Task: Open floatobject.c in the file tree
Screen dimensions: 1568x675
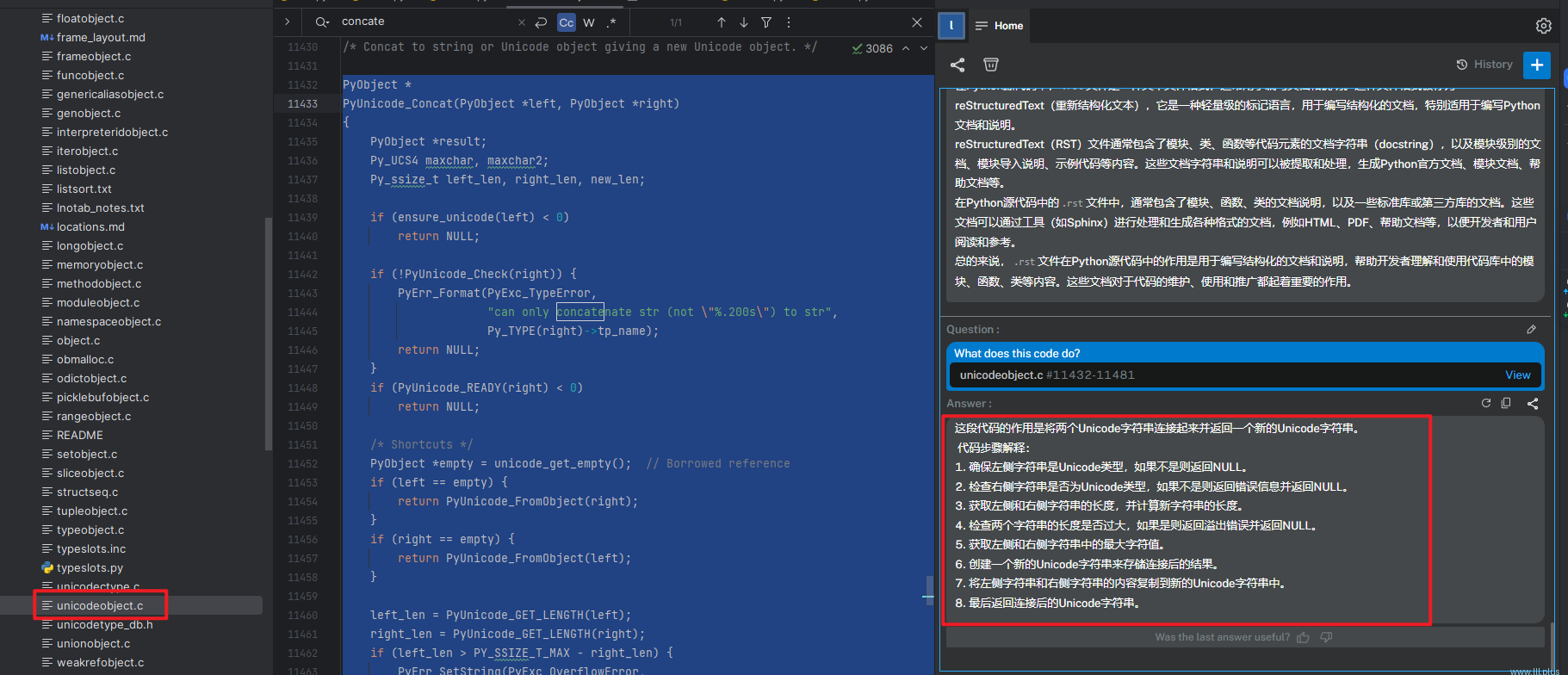Action: pyautogui.click(x=90, y=18)
